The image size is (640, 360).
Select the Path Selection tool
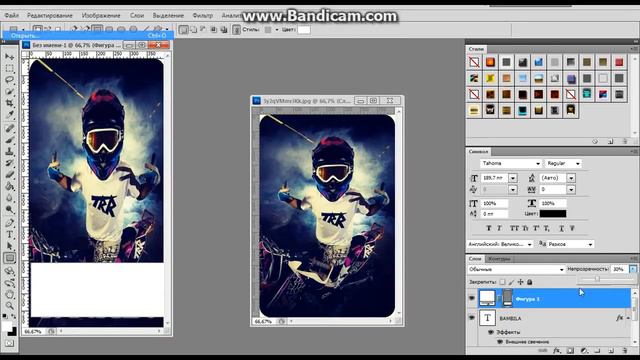[x=9, y=246]
